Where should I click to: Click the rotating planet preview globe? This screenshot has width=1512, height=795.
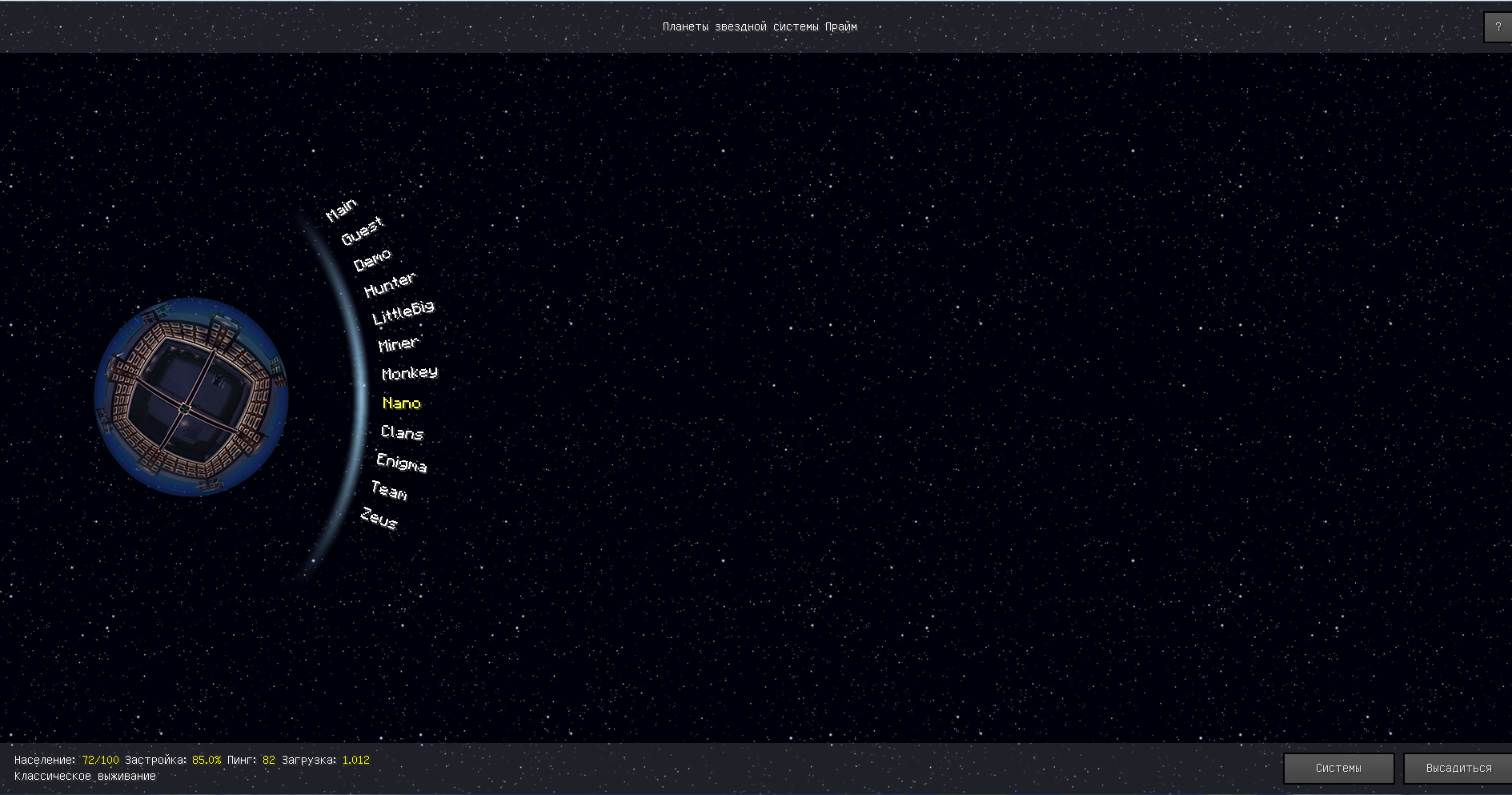[x=191, y=397]
